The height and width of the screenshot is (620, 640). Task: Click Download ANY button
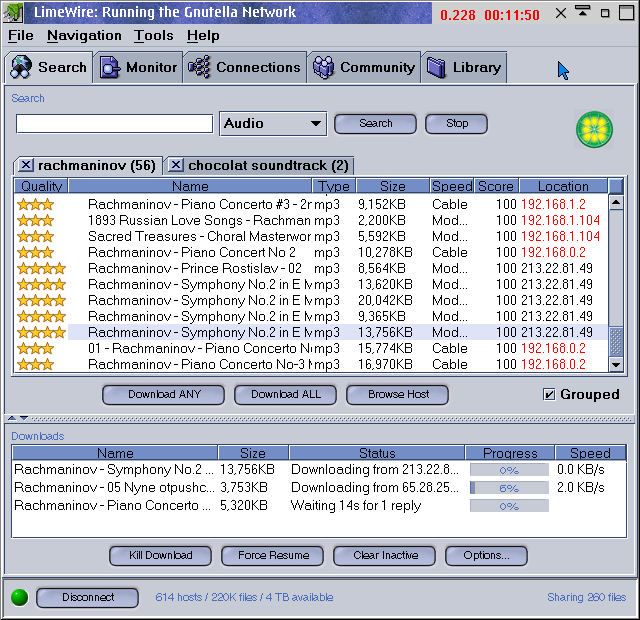pyautogui.click(x=163, y=394)
